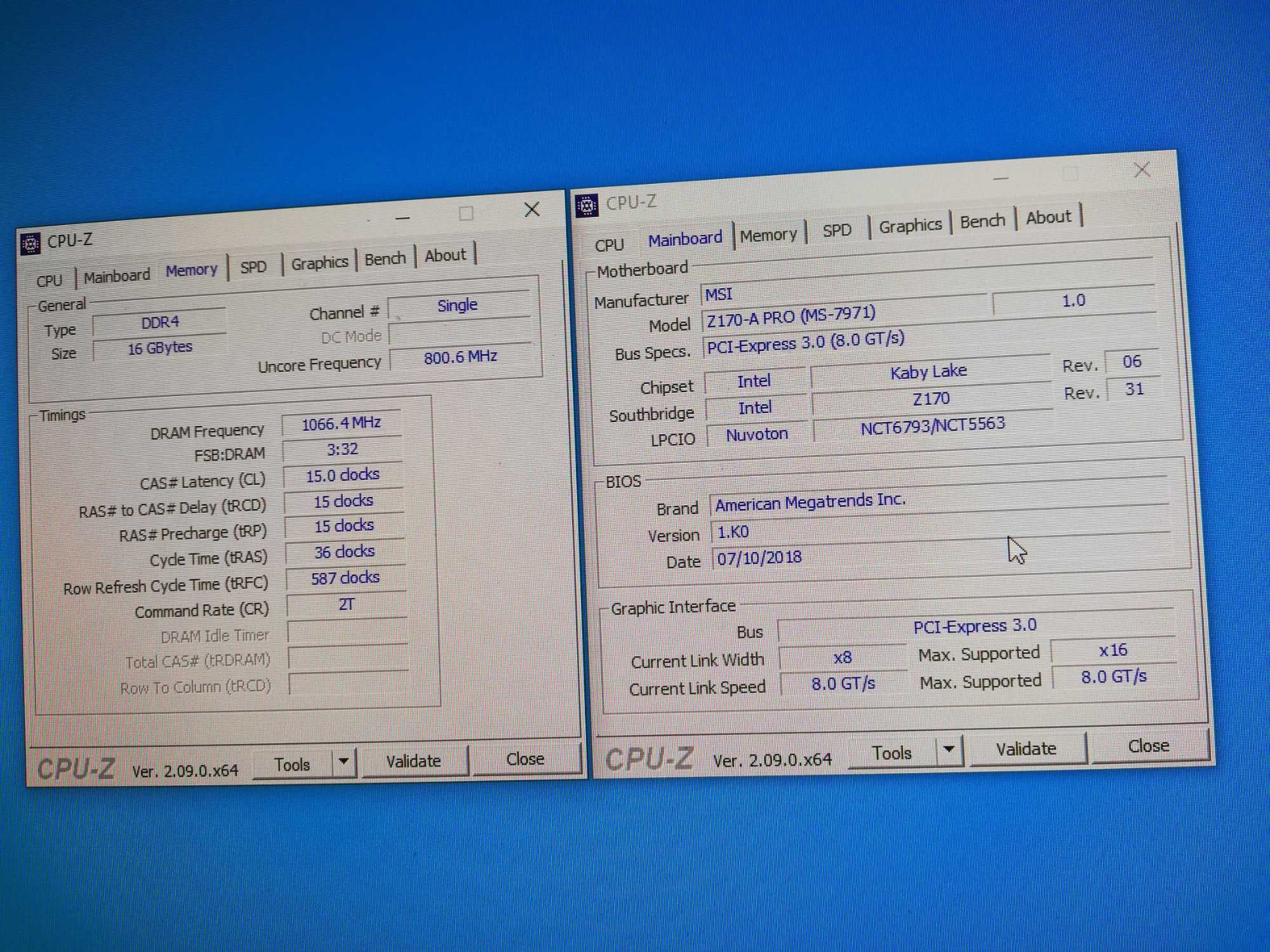Image resolution: width=1270 pixels, height=952 pixels.
Task: Click the 1.0 motherboard model revision field
Action: click(x=1073, y=300)
